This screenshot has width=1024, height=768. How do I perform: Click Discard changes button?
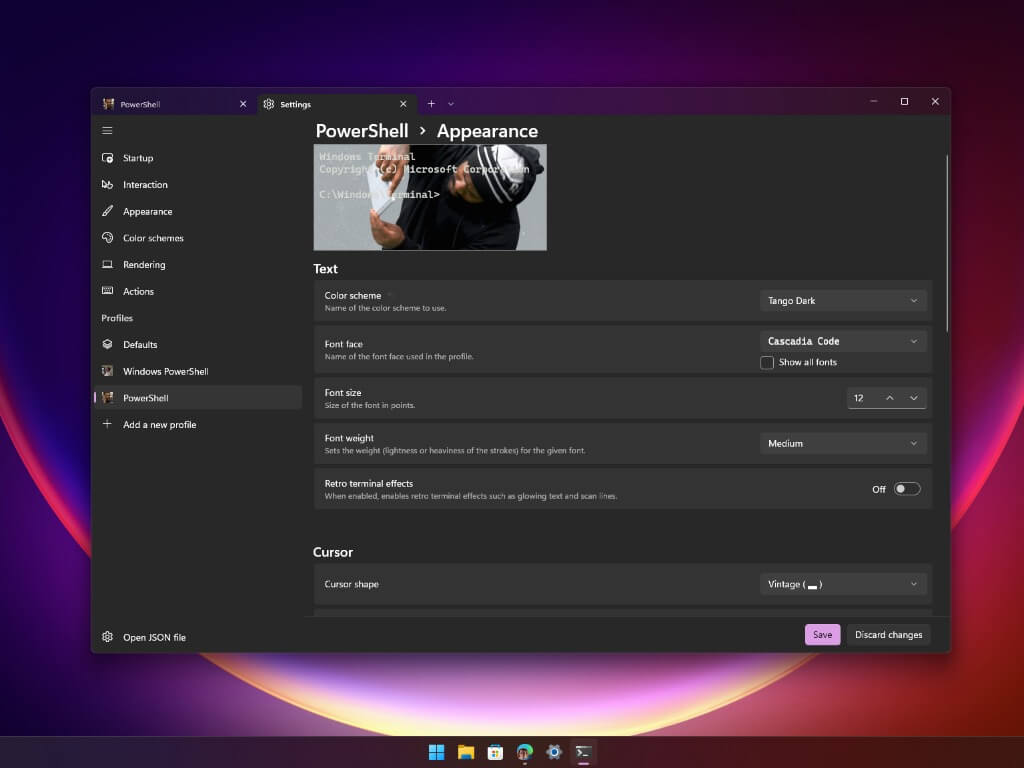(x=888, y=634)
